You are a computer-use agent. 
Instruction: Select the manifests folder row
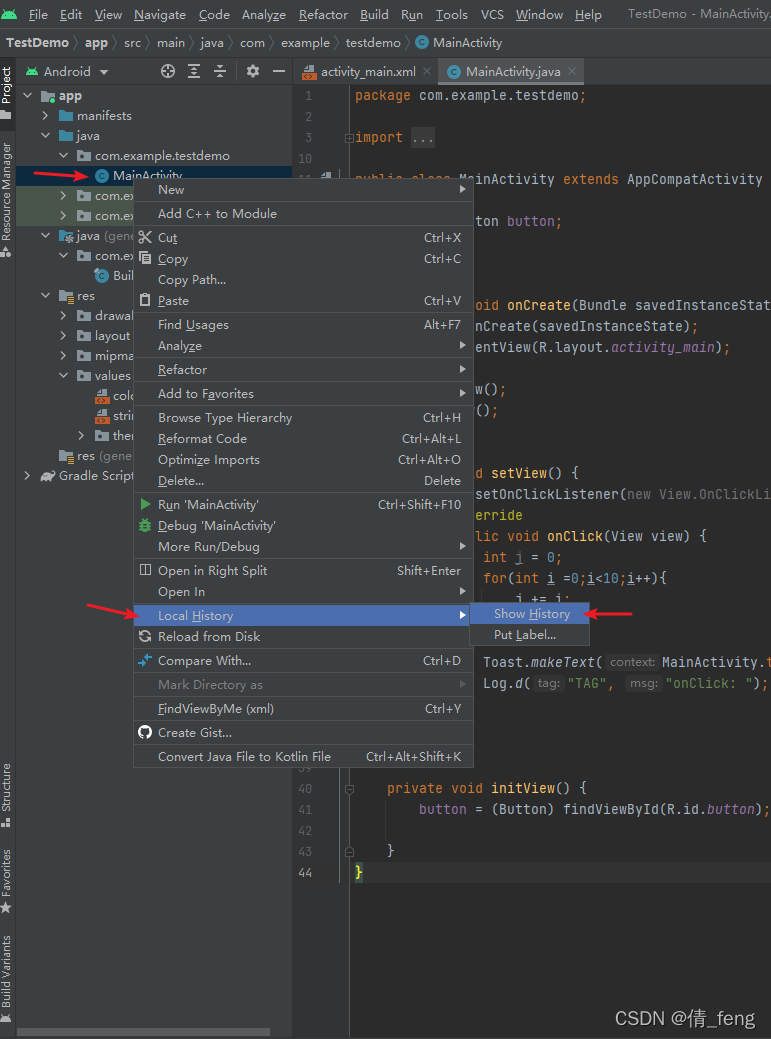pos(154,116)
